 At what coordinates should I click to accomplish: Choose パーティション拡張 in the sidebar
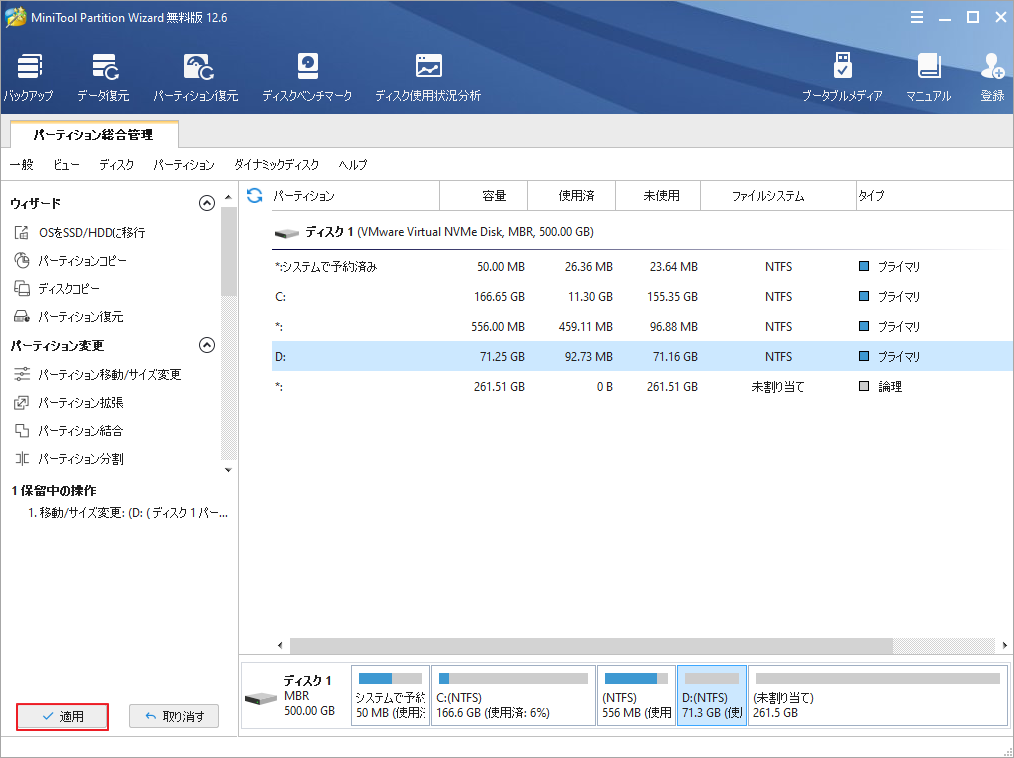(x=69, y=402)
